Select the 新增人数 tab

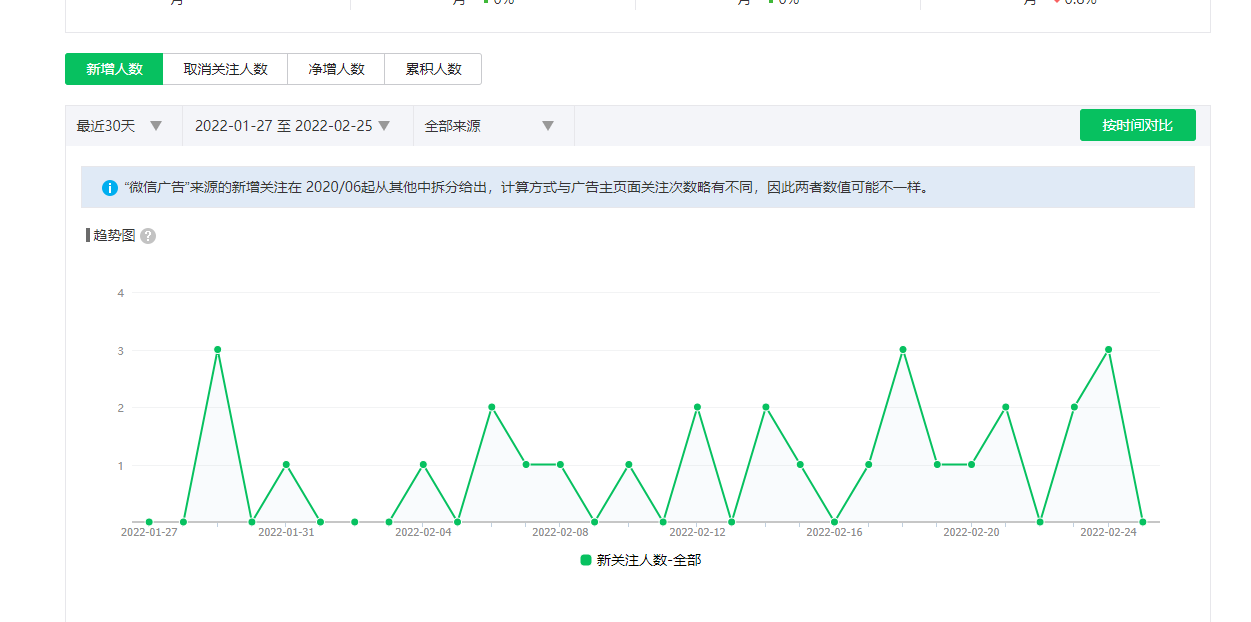[x=114, y=69]
